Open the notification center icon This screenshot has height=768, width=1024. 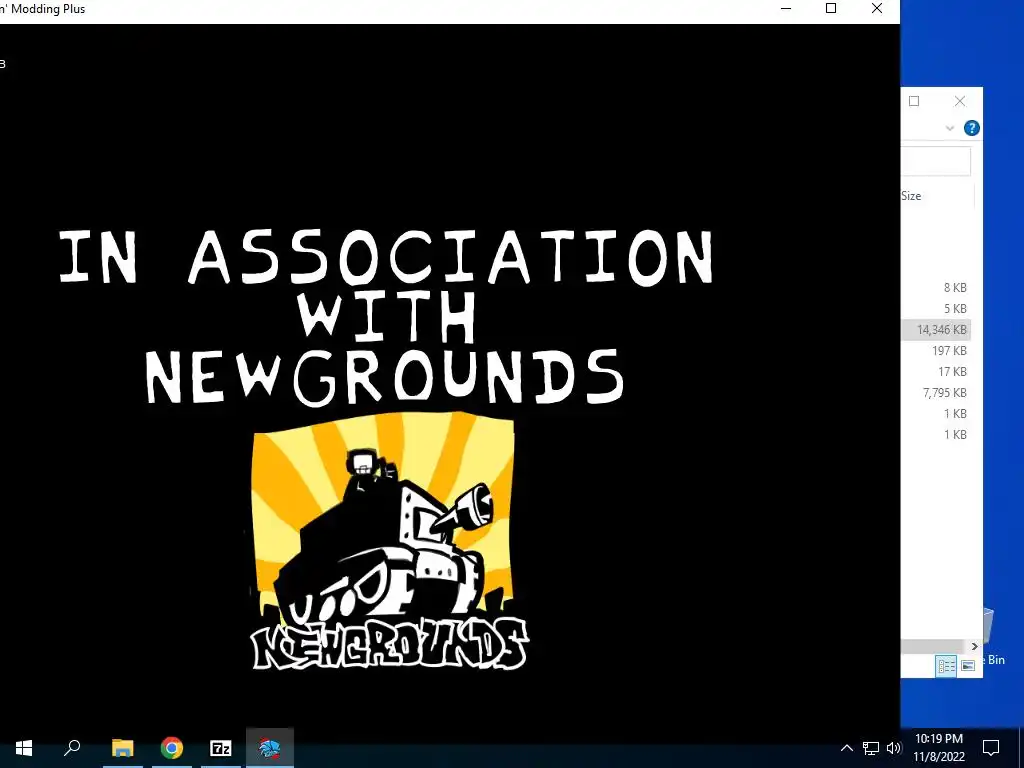pyautogui.click(x=991, y=748)
